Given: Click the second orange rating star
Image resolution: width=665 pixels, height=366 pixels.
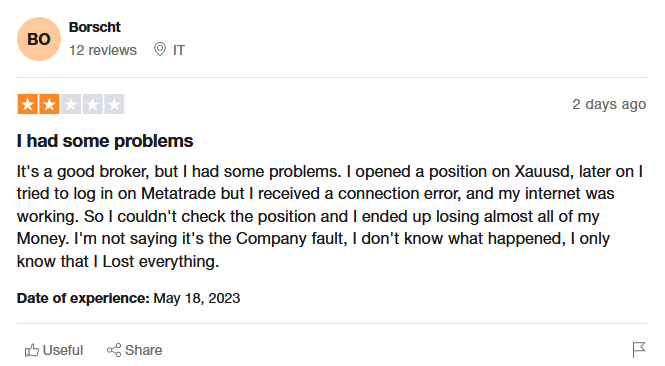Looking at the screenshot, I should click(49, 104).
